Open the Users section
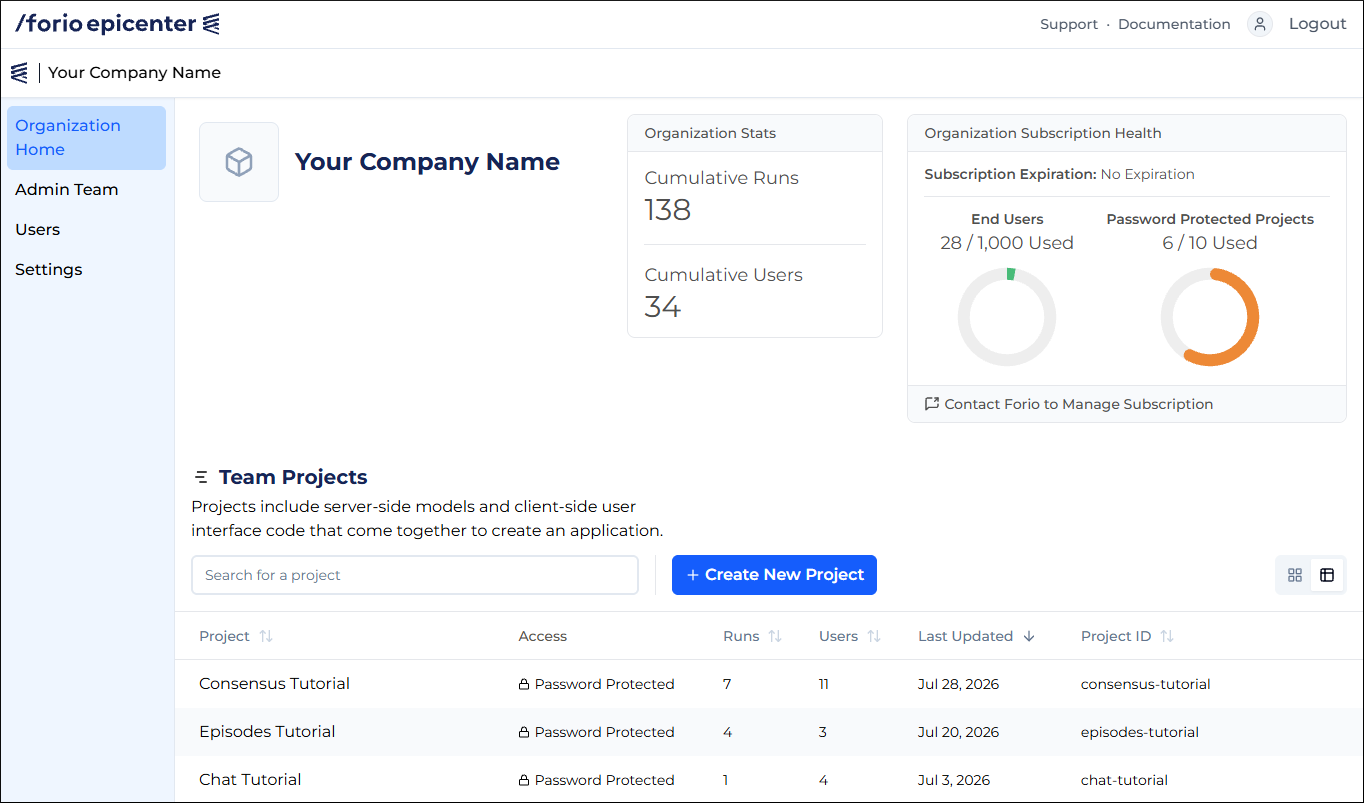 (x=38, y=229)
